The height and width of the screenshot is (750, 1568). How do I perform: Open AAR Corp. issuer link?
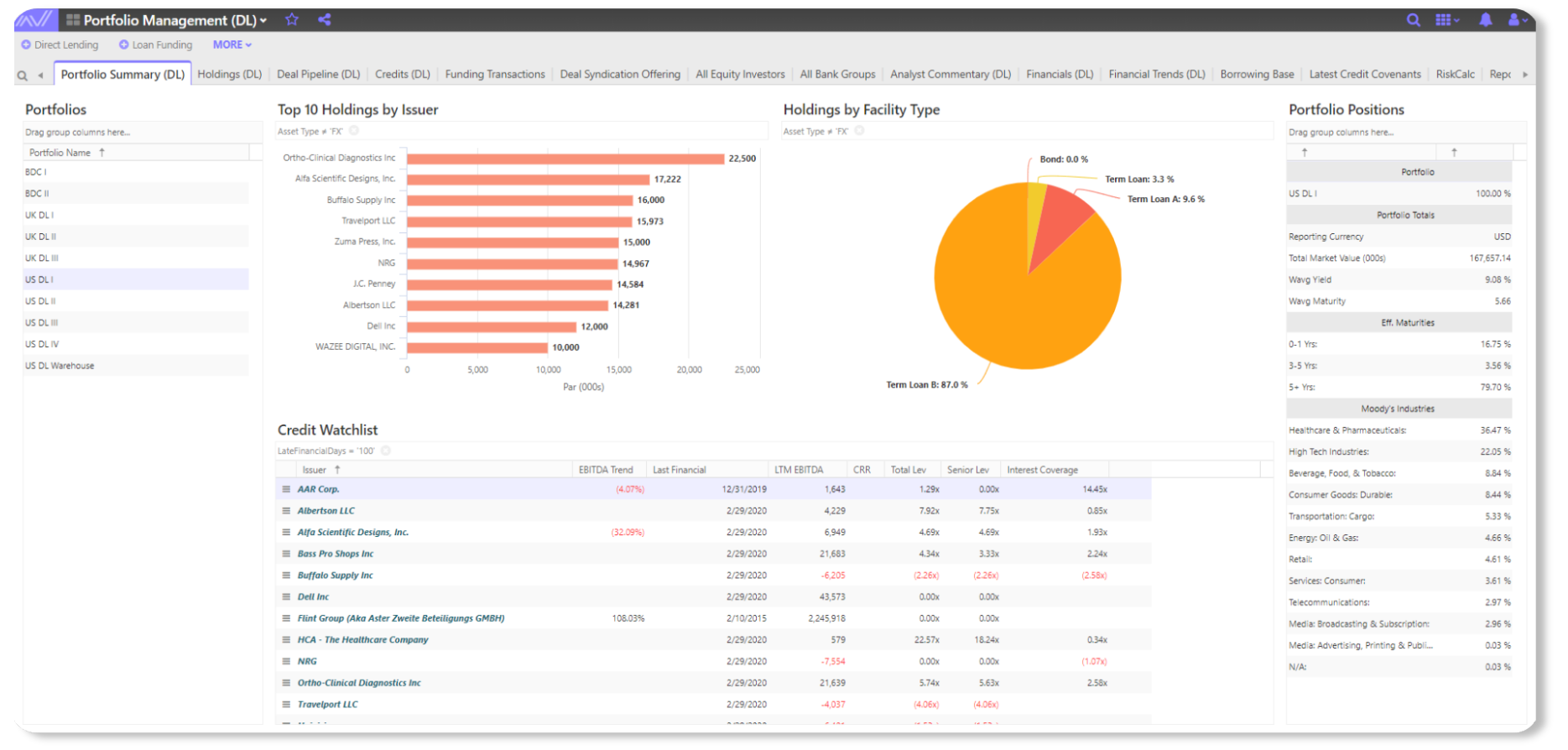[x=318, y=489]
